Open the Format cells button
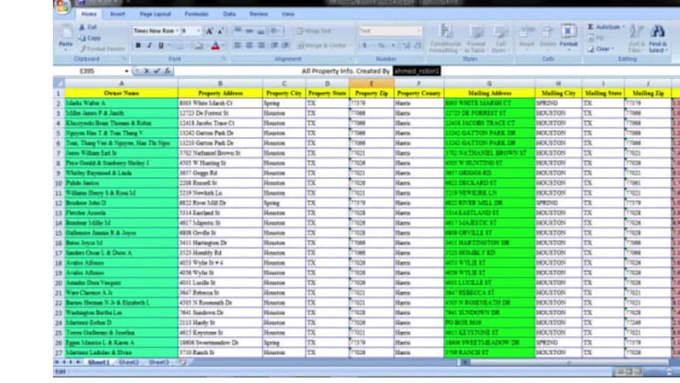Viewport: 680px width, 383px height. (x=568, y=36)
